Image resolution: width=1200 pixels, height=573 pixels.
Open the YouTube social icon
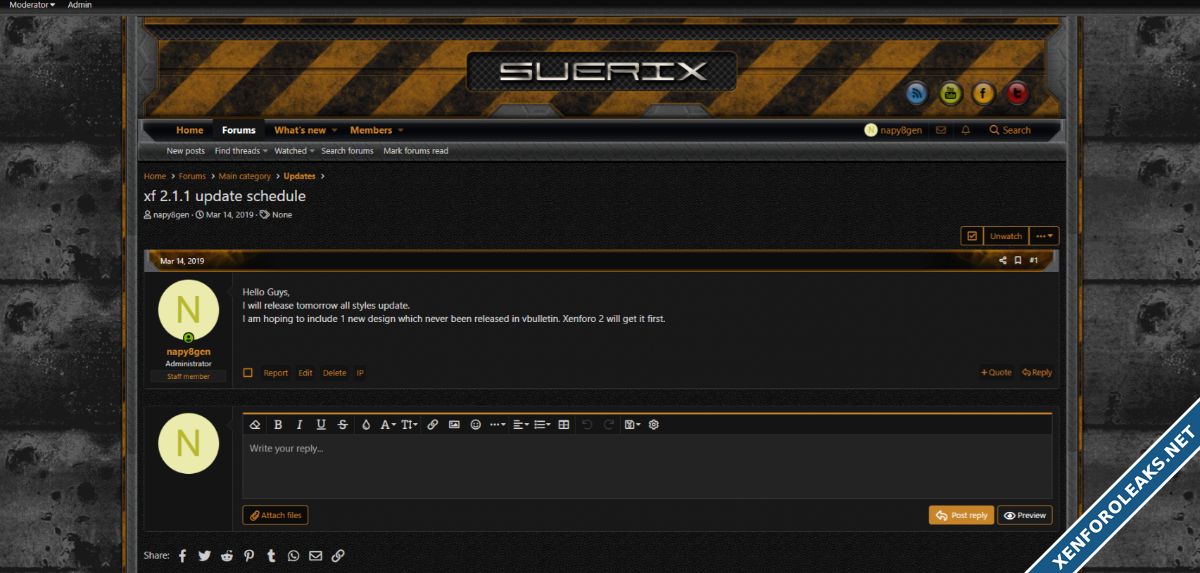pyautogui.click(x=950, y=94)
